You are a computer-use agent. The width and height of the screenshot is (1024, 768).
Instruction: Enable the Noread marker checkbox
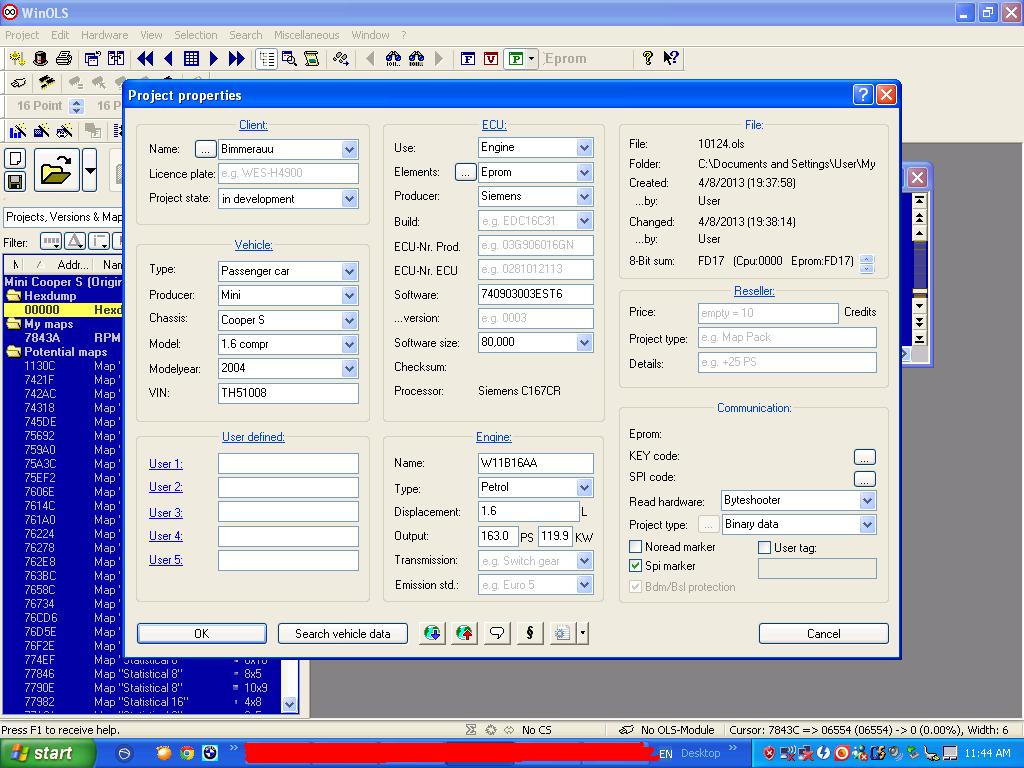tap(635, 547)
